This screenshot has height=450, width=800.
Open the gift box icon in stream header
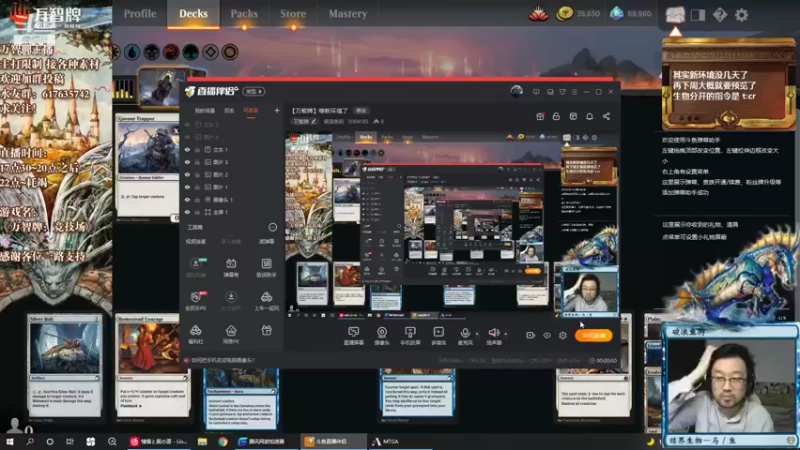(x=540, y=116)
